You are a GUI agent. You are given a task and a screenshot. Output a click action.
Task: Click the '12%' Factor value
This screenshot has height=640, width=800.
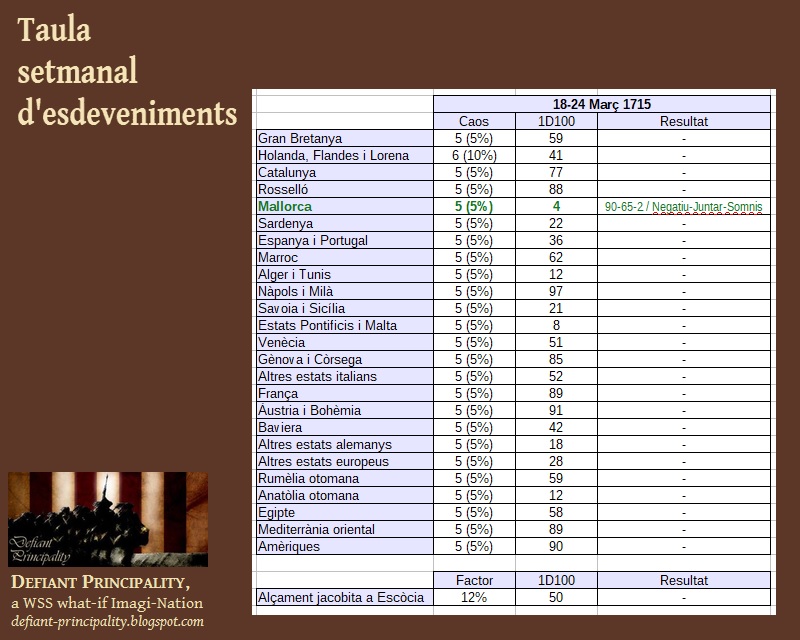click(474, 597)
